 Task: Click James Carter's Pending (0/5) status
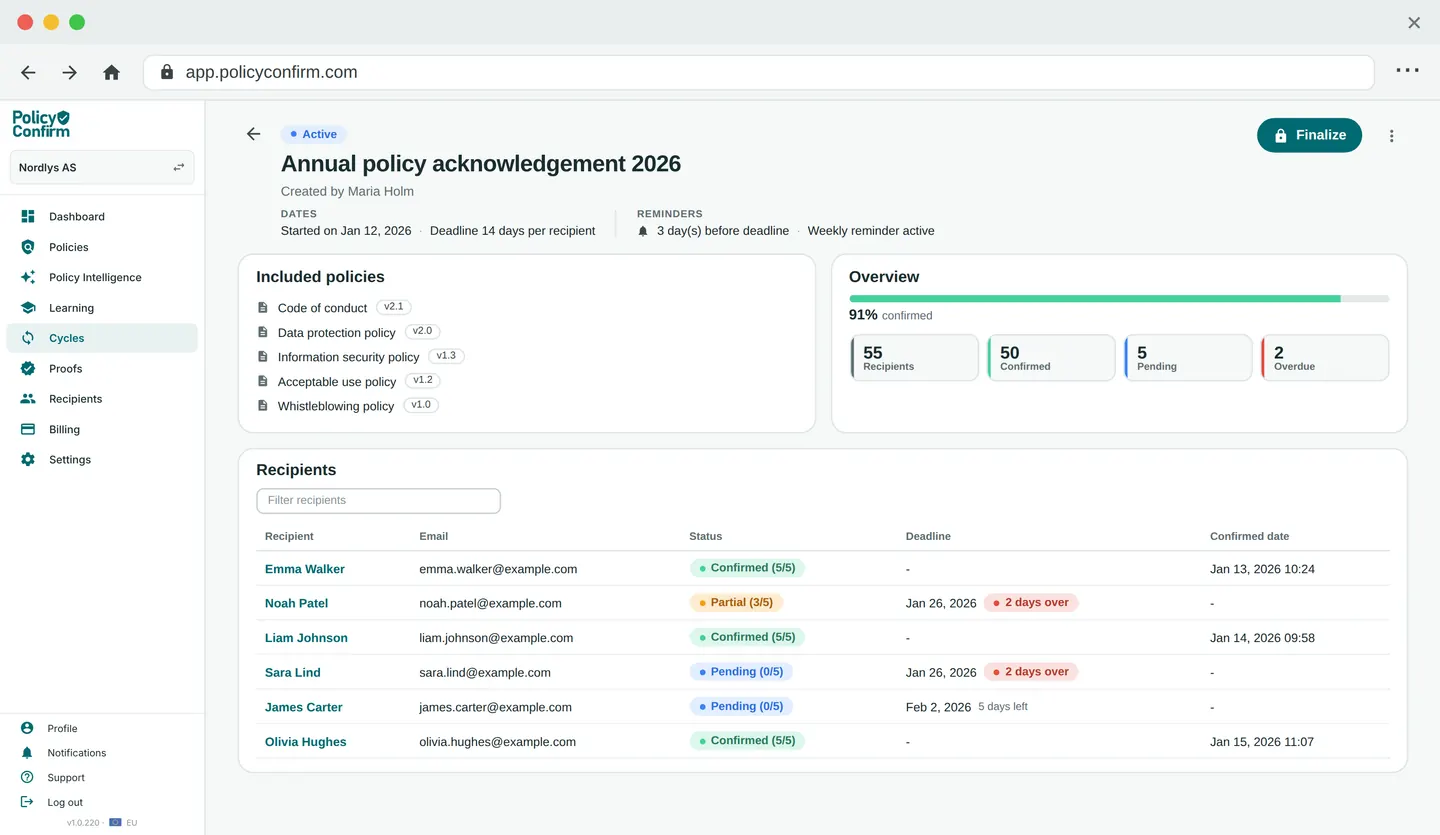click(x=741, y=706)
